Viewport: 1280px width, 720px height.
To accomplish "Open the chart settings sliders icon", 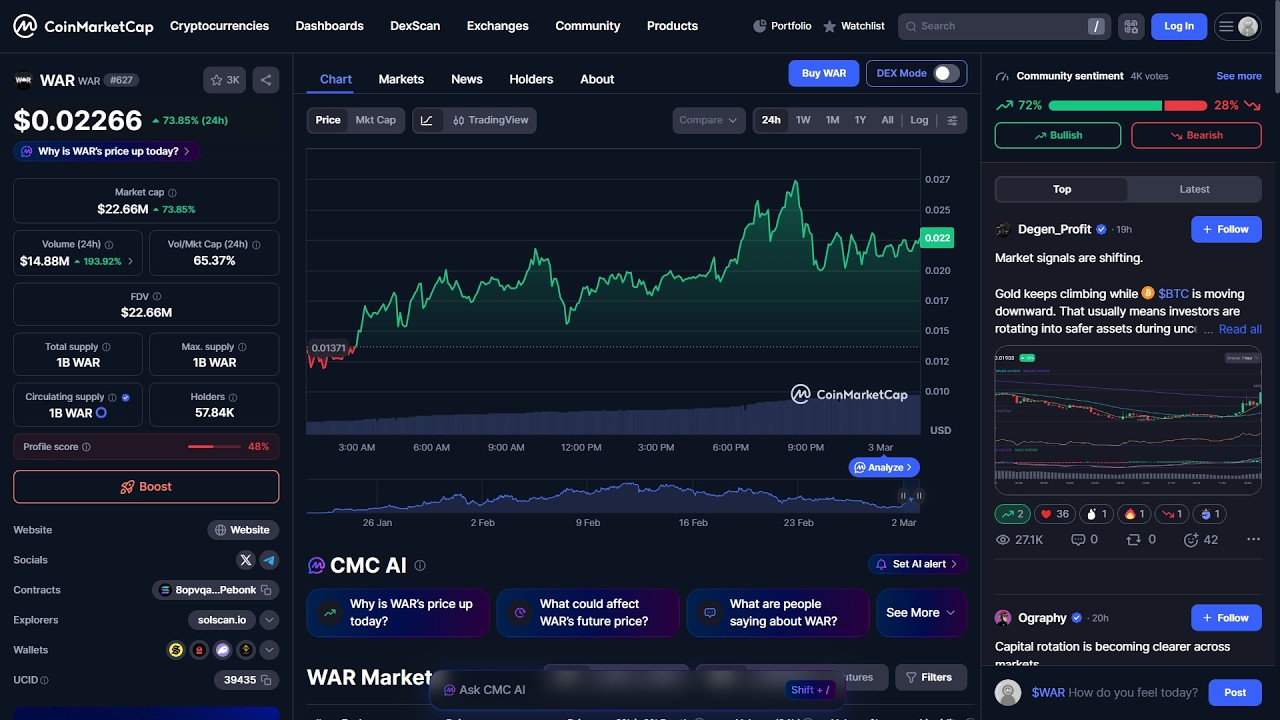I will (952, 120).
